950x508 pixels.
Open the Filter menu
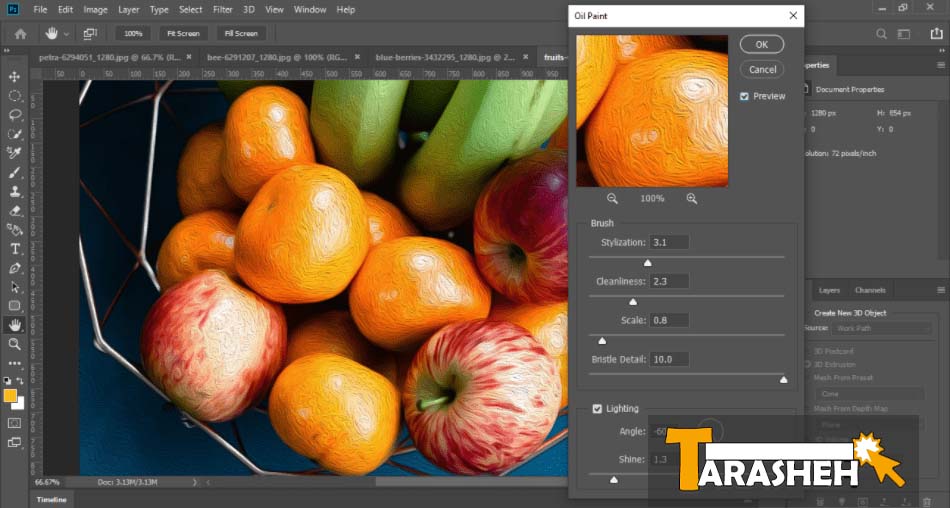(223, 10)
